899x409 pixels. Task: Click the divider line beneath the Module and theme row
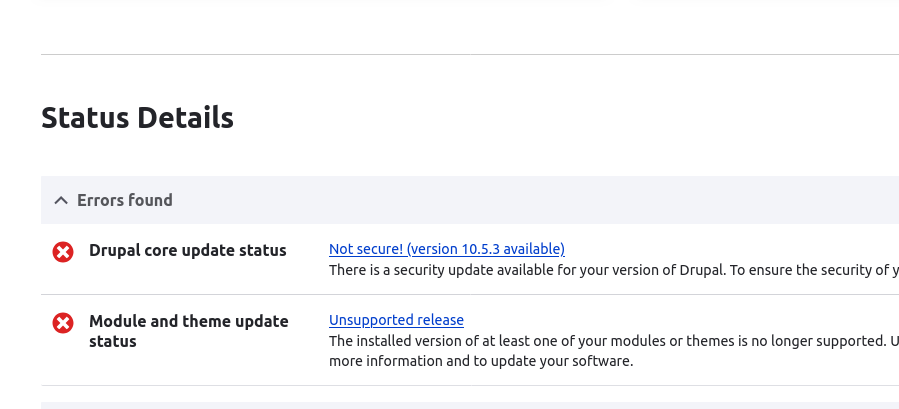point(470,386)
